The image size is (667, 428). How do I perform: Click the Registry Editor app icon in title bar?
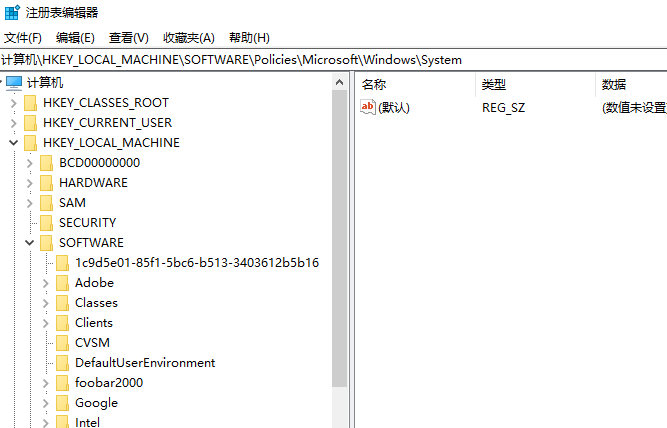[x=12, y=12]
